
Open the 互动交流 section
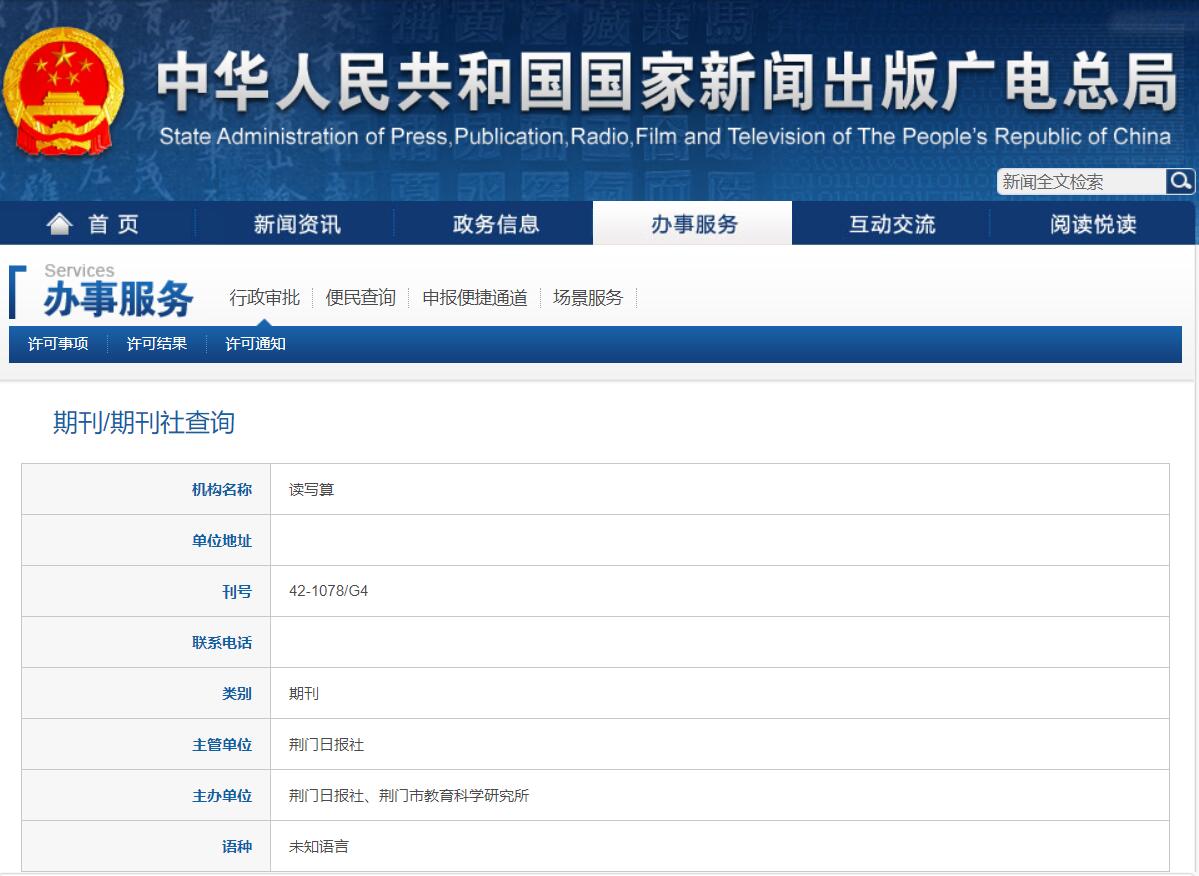point(892,222)
